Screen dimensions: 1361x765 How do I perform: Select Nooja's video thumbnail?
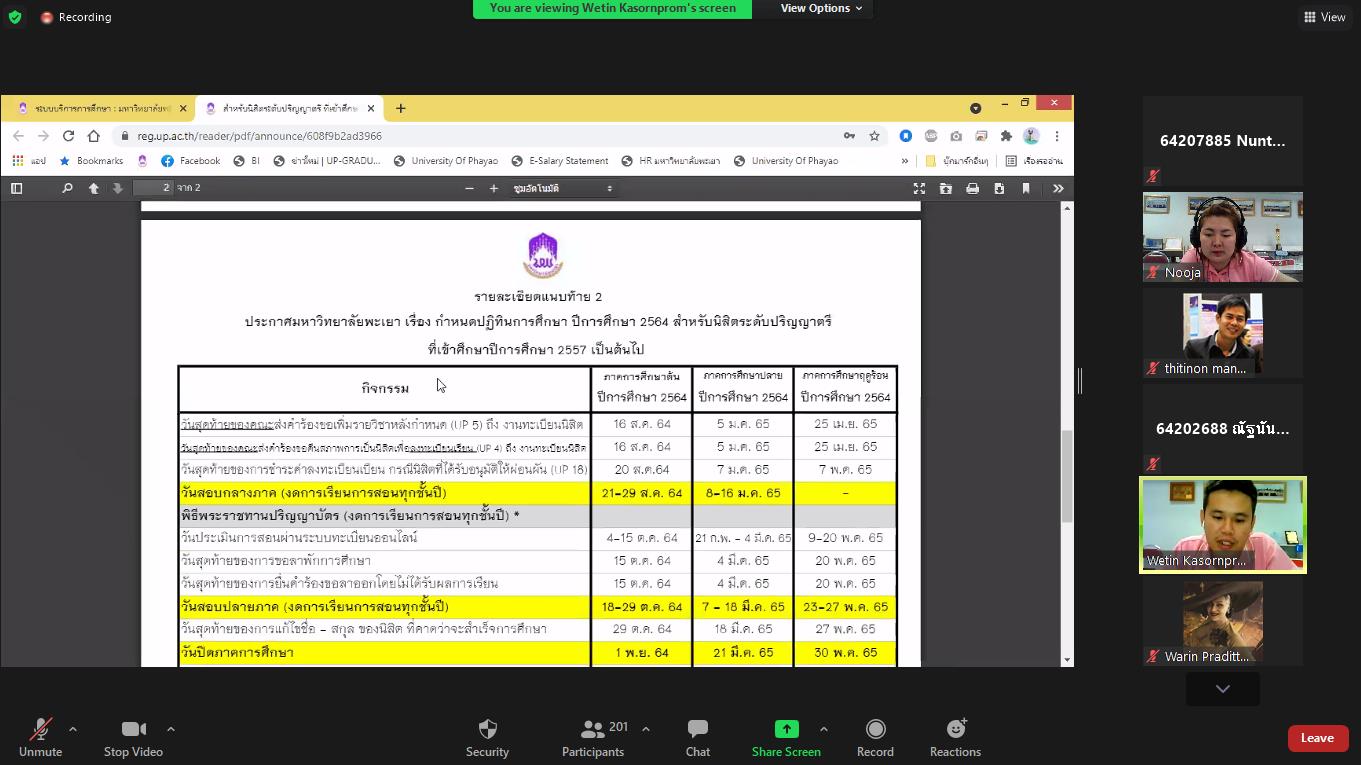click(1222, 237)
